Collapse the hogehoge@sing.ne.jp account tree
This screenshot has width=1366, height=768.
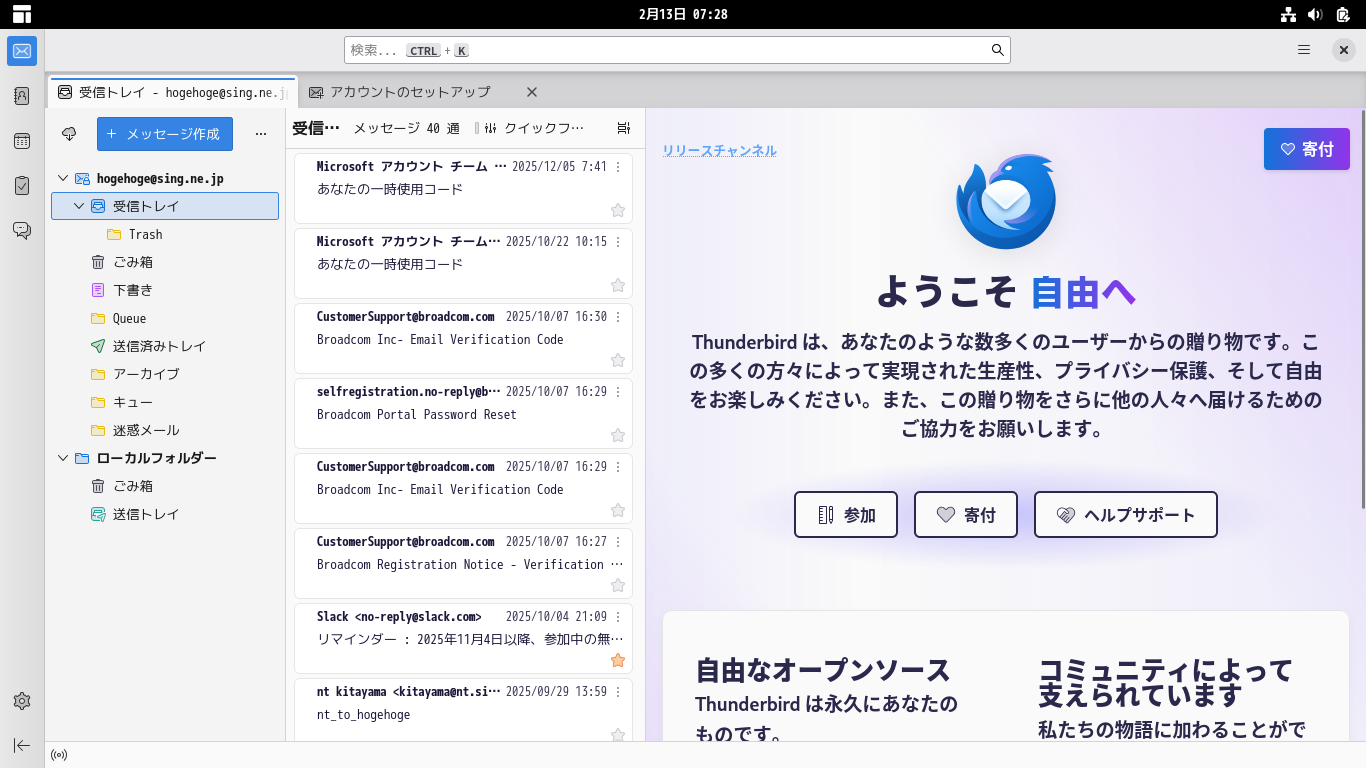(63, 178)
